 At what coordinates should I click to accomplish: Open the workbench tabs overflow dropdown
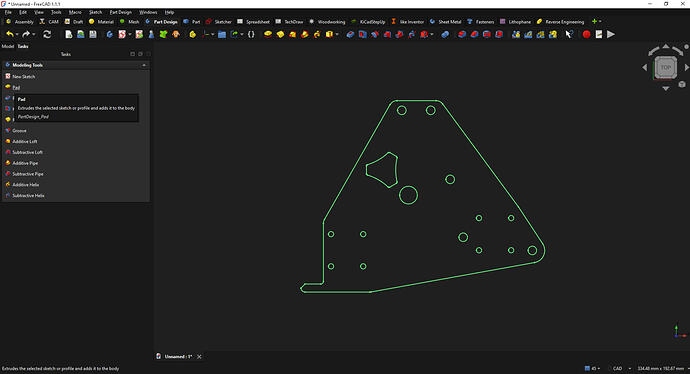[x=600, y=21]
